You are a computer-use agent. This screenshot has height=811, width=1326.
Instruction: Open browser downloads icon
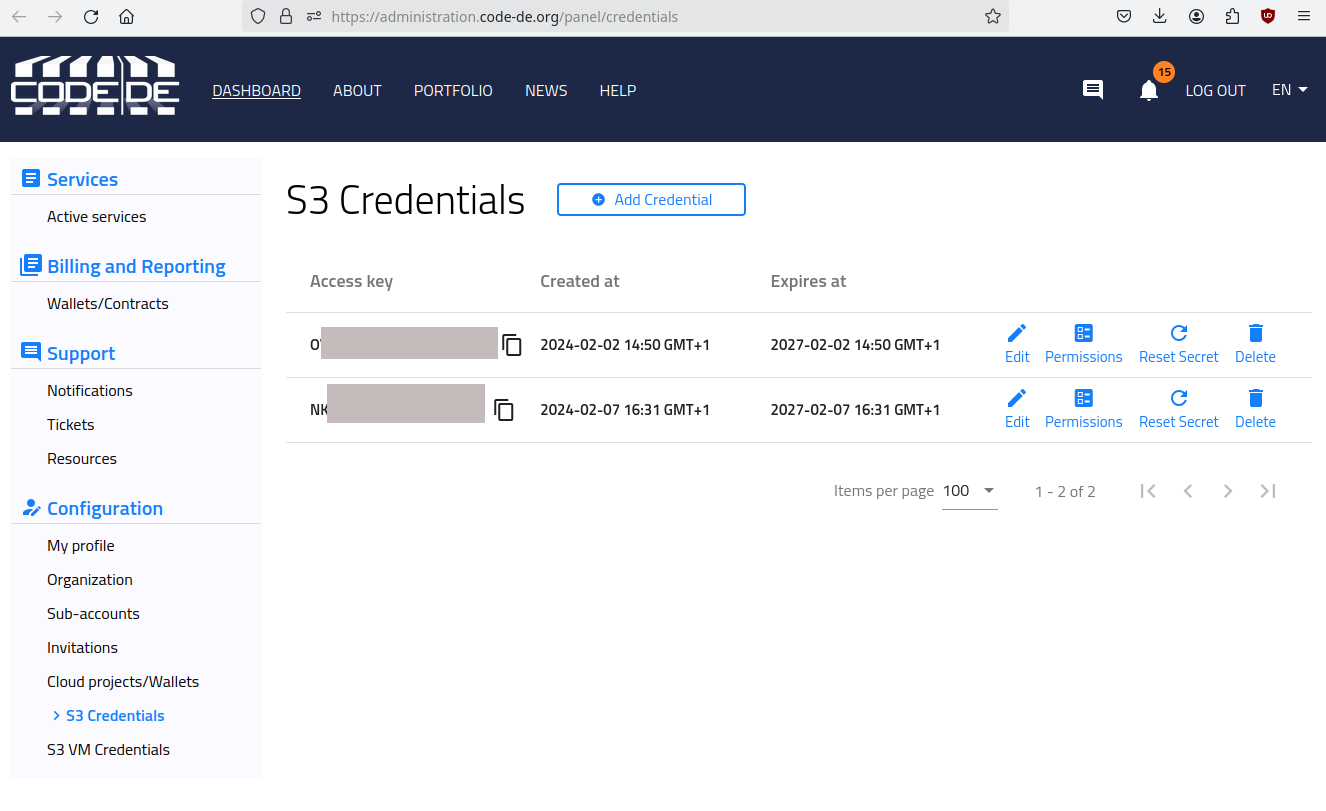(x=1160, y=16)
